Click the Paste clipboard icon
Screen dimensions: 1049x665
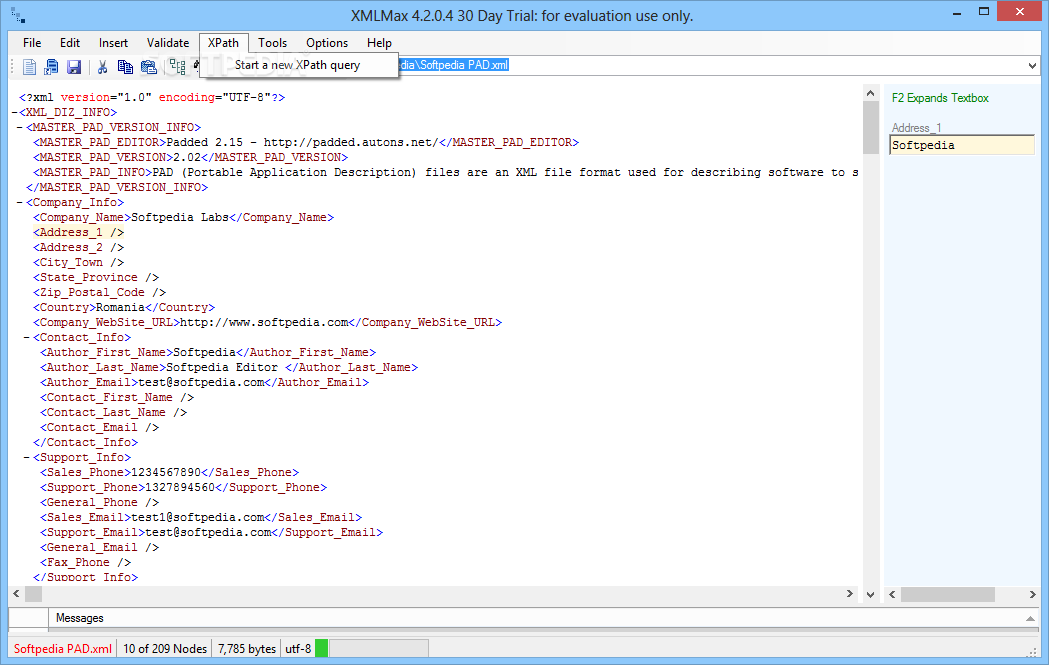tap(149, 66)
